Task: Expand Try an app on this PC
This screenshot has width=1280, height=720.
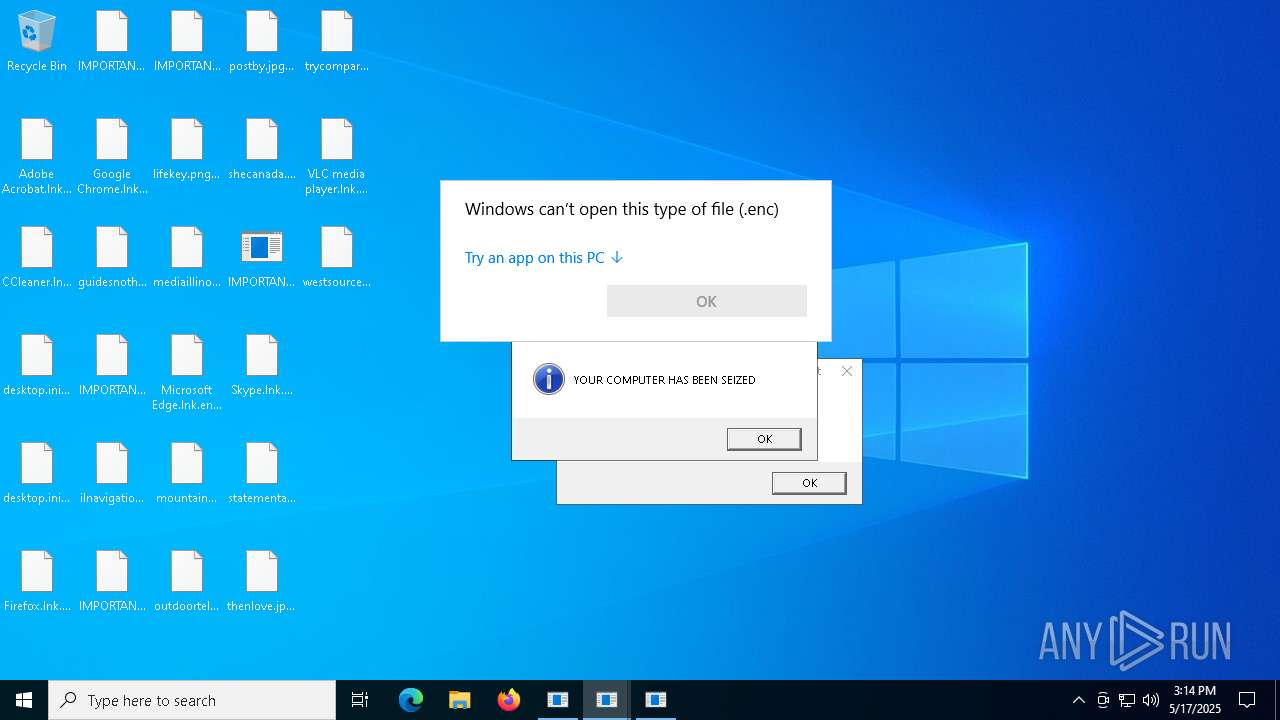Action: tap(544, 258)
